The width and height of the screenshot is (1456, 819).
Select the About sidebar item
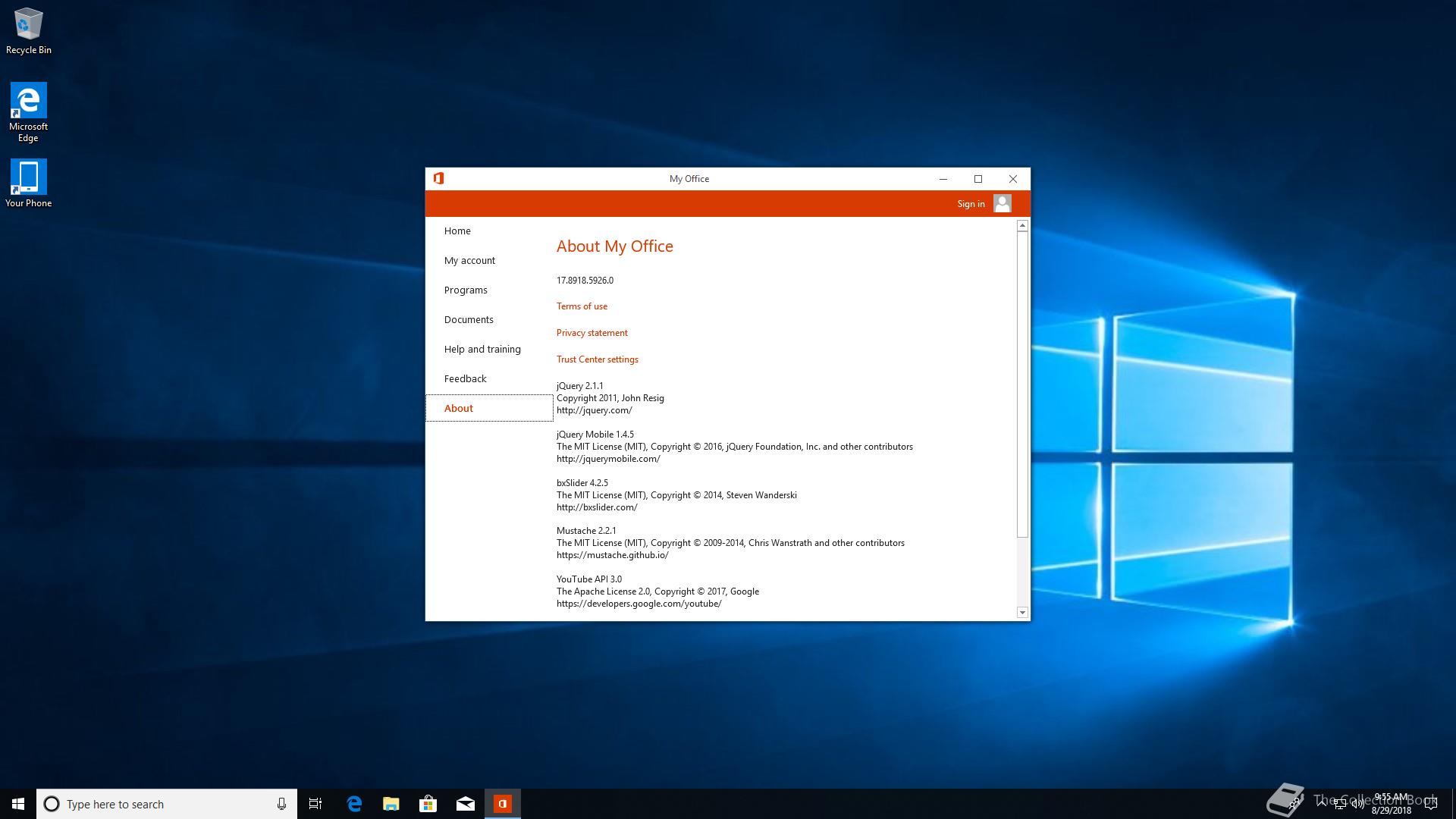click(489, 408)
